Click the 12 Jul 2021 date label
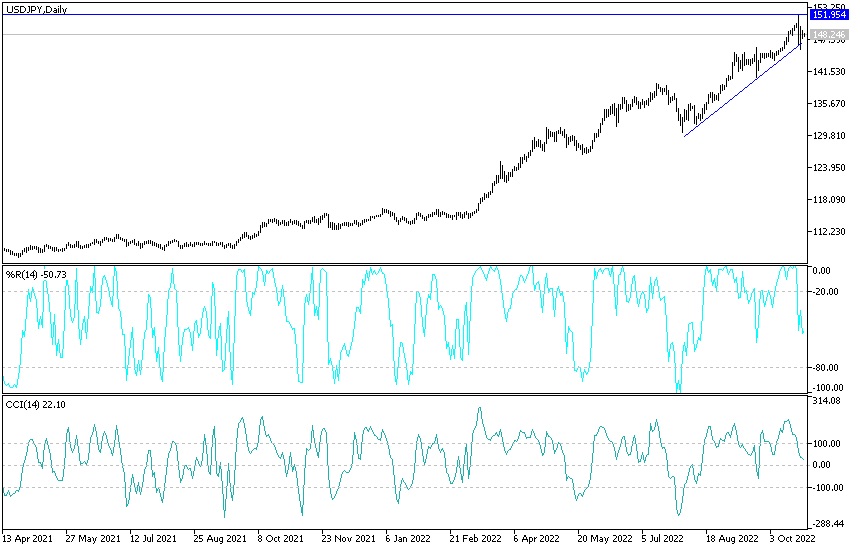 (x=153, y=538)
